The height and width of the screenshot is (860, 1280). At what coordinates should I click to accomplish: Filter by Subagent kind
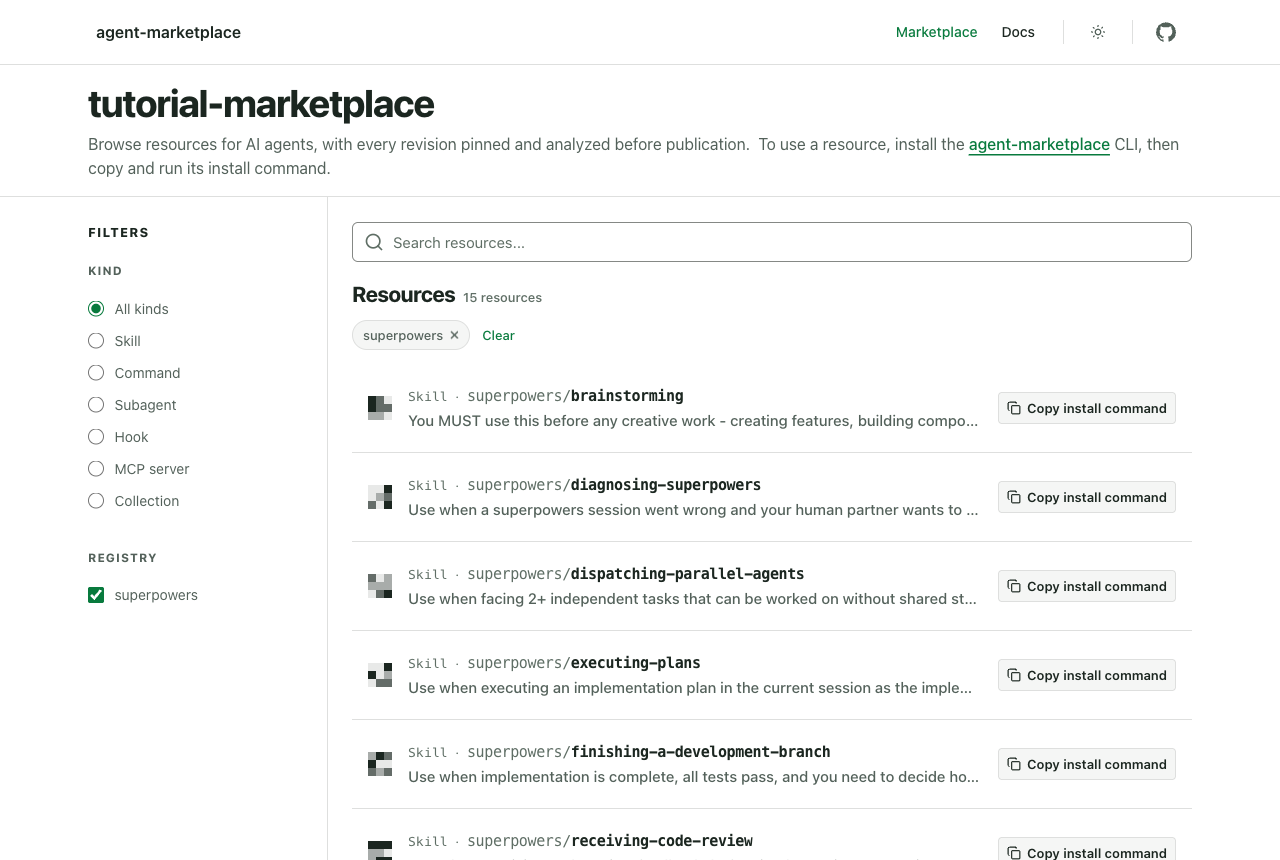[96, 405]
